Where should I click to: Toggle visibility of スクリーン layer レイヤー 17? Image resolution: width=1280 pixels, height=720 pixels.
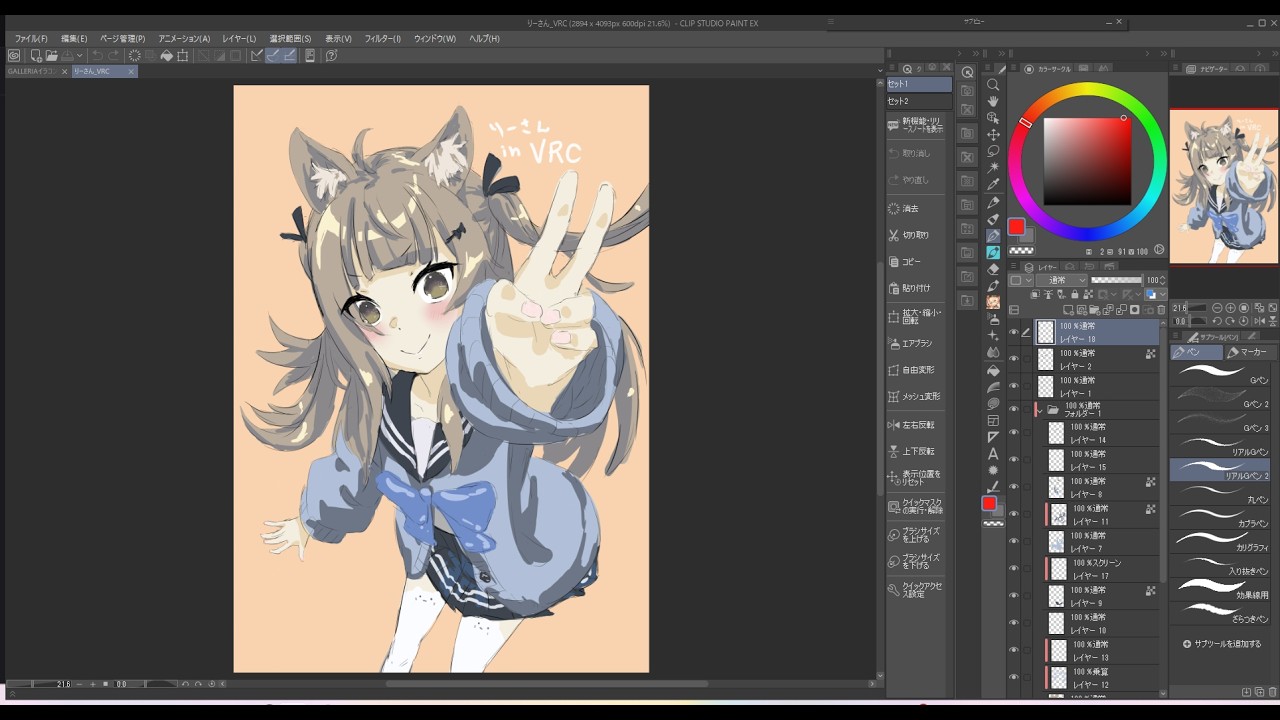click(x=1014, y=569)
